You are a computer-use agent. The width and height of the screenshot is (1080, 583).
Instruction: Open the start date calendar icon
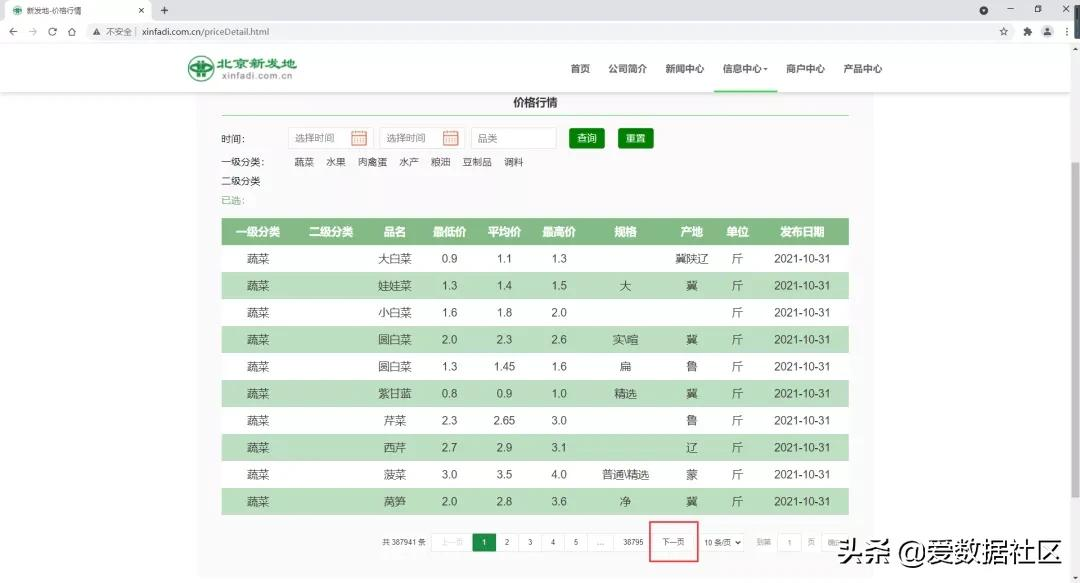359,138
